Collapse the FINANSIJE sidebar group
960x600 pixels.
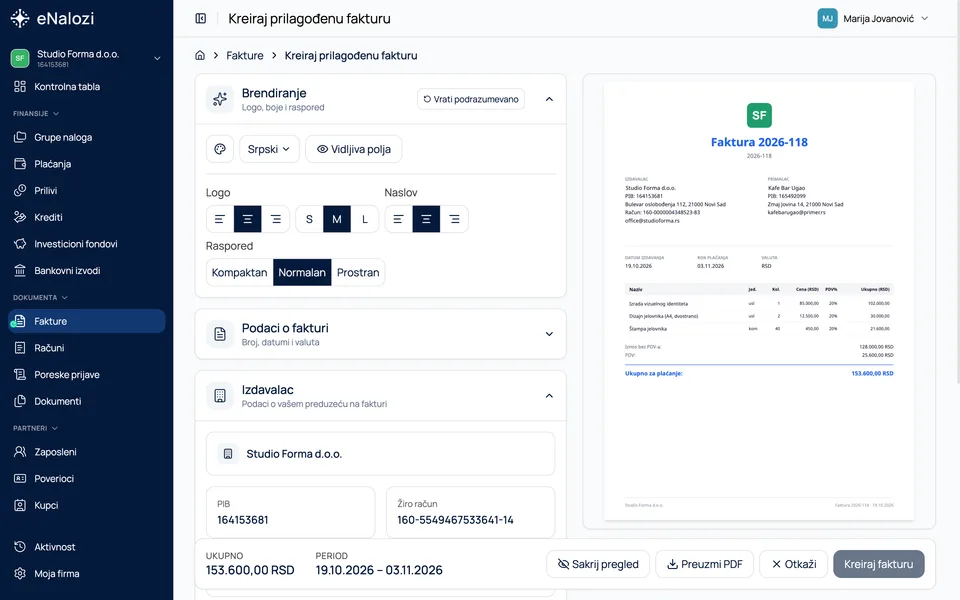click(36, 113)
